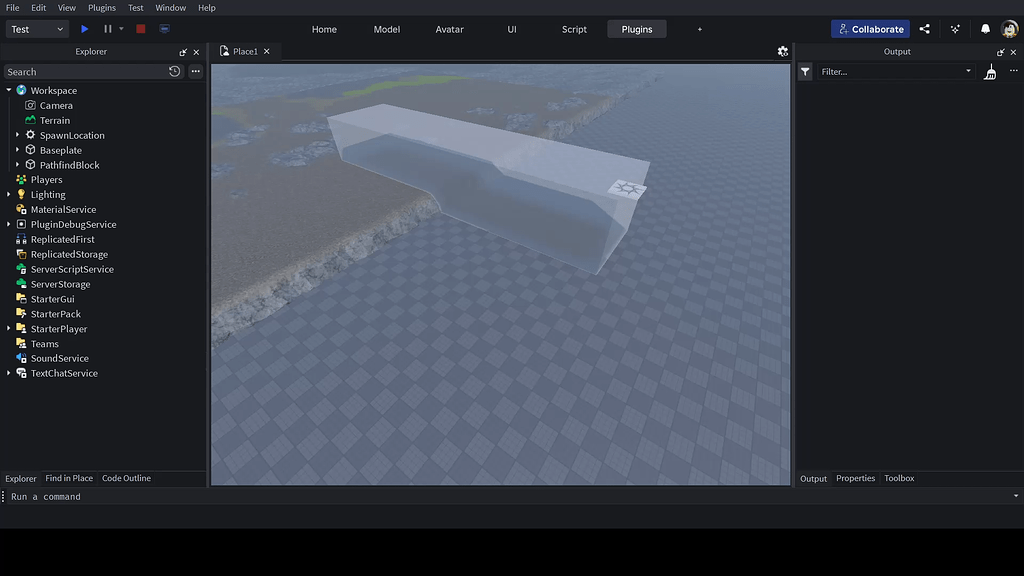Click the Output filter funnel icon
1024x576 pixels.
coord(805,72)
